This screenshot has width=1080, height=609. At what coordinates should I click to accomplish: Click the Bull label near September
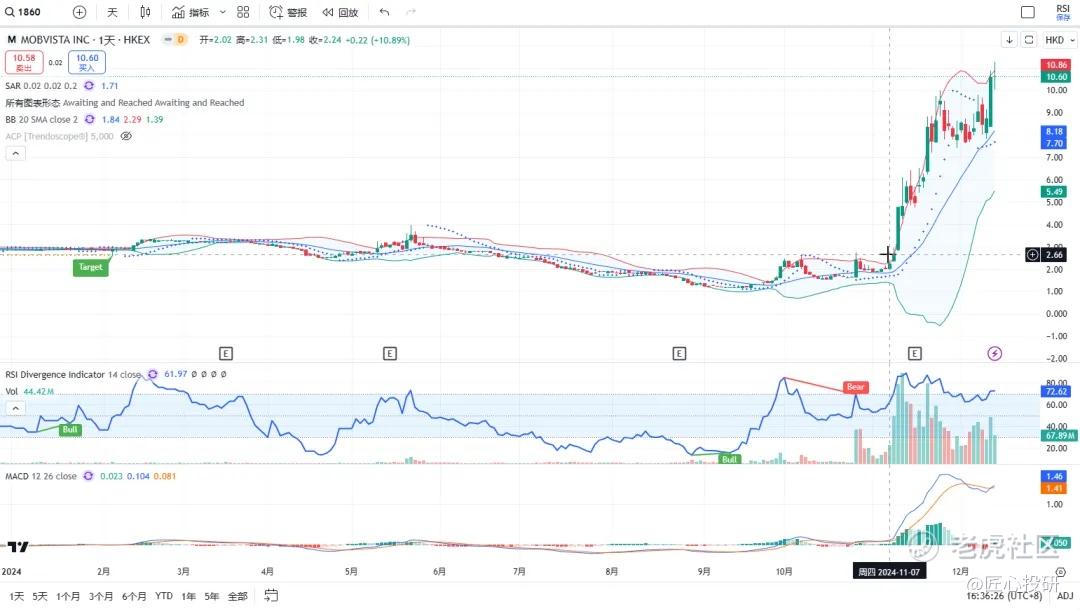pyautogui.click(x=729, y=459)
